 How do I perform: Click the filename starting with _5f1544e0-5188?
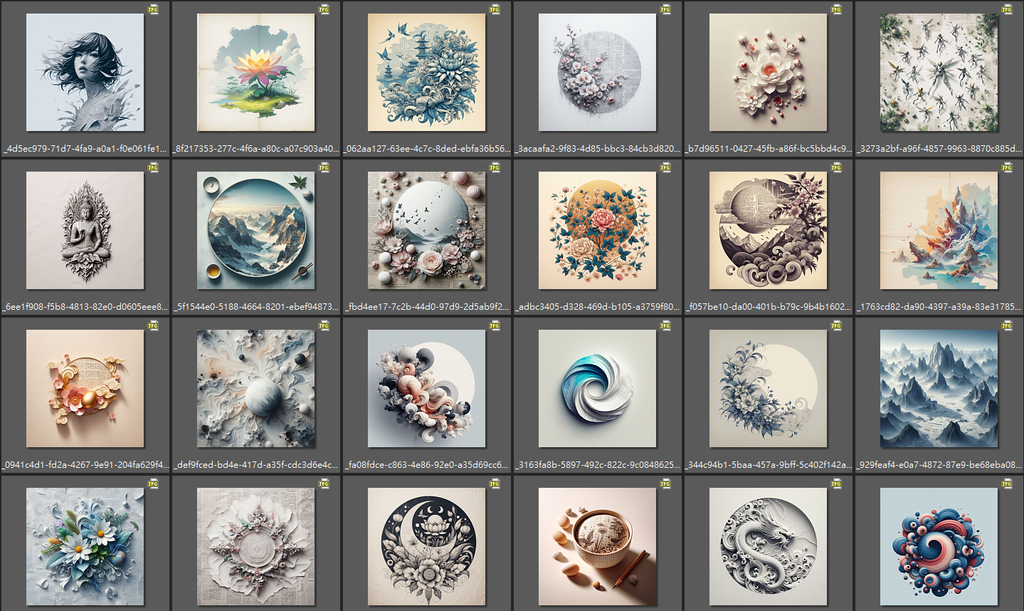point(256,307)
